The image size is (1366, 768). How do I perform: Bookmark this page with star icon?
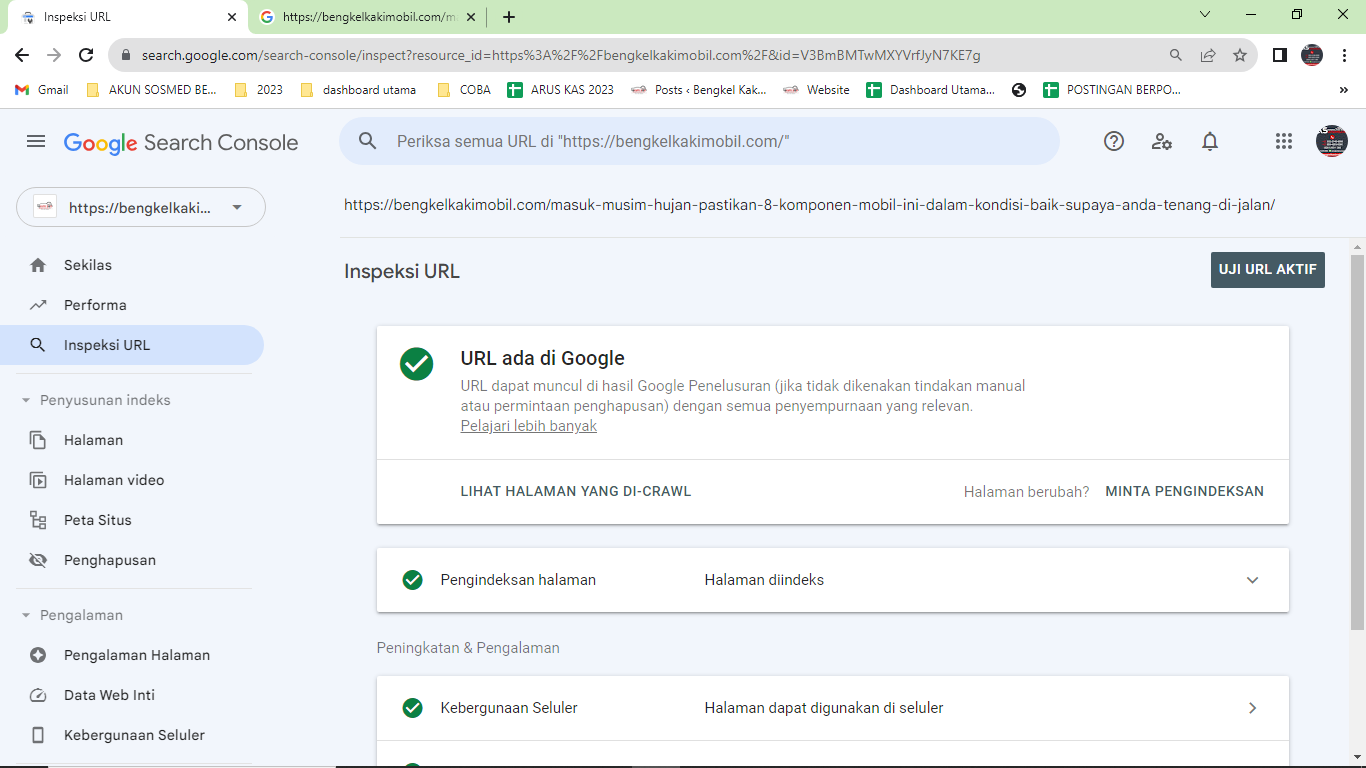coord(1240,55)
